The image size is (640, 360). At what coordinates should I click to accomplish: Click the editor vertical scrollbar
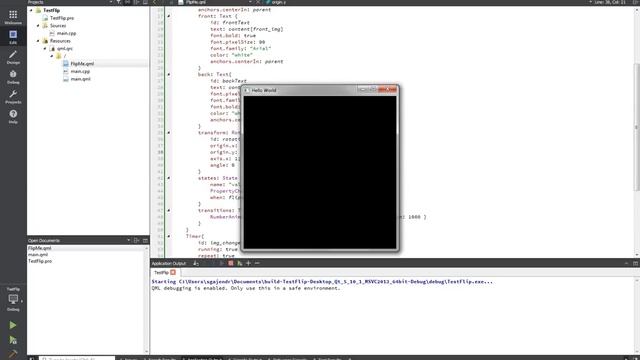click(637, 127)
